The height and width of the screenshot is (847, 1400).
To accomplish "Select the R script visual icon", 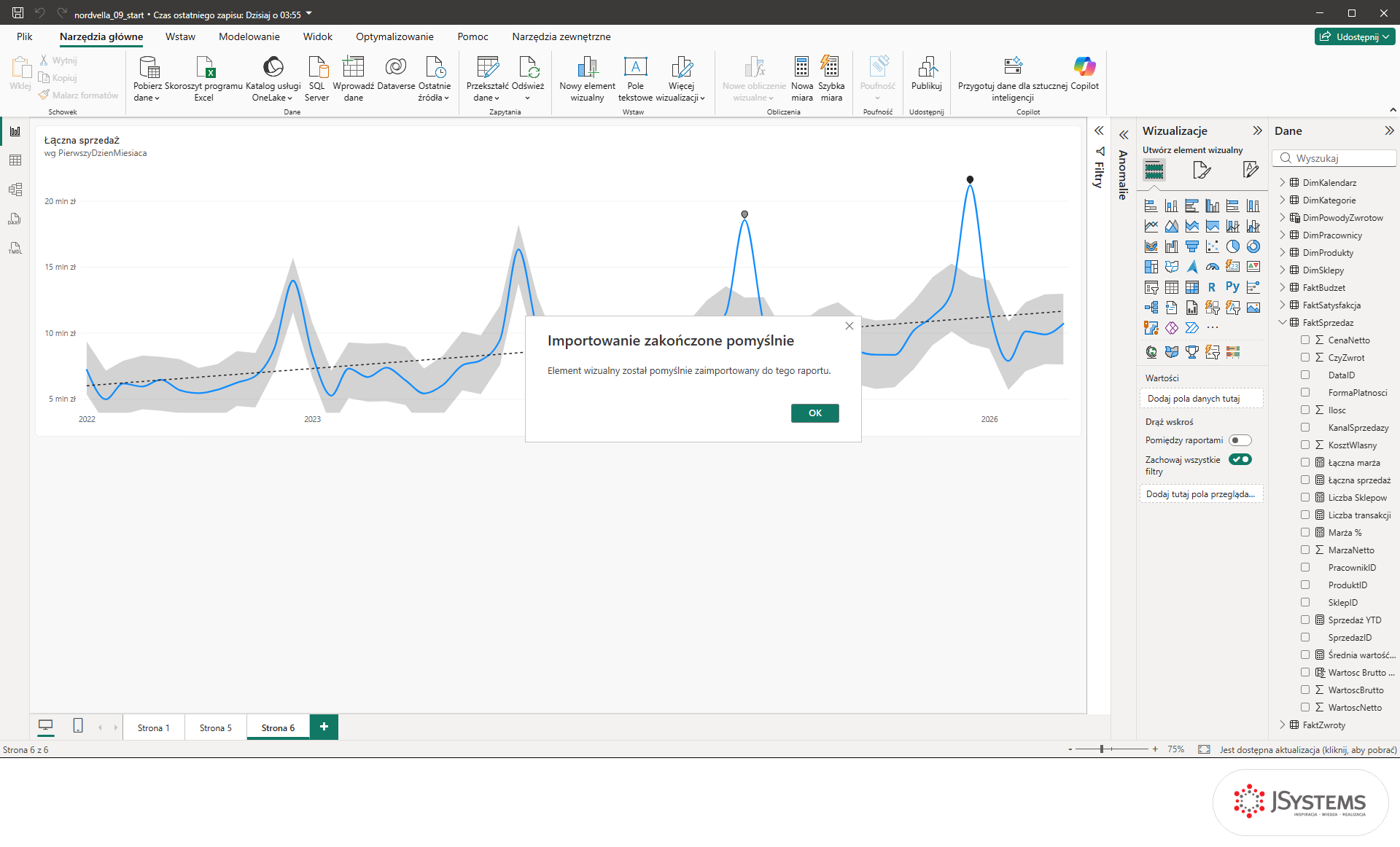I will pos(1213,287).
